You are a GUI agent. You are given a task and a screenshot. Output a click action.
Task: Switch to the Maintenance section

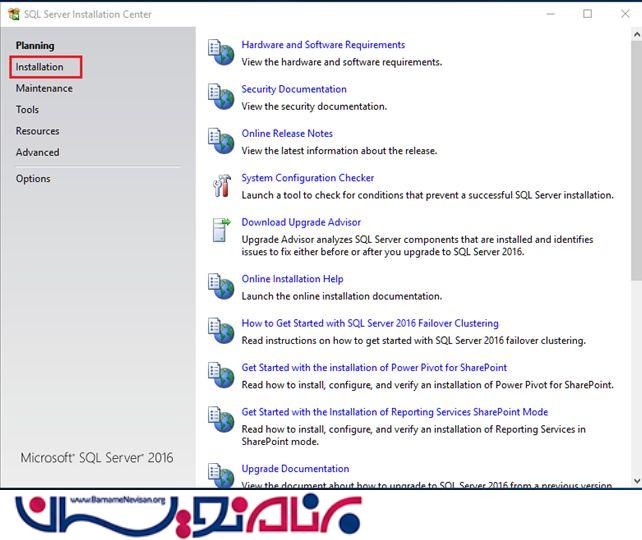click(x=44, y=88)
